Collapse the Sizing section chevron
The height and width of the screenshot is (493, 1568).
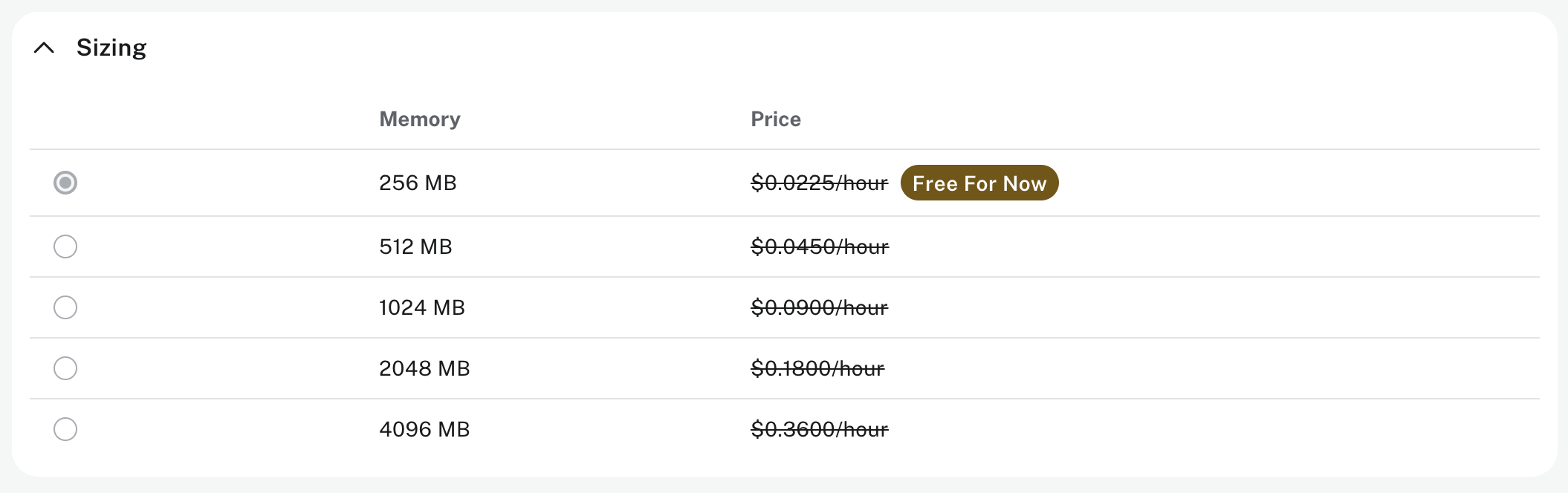45,48
